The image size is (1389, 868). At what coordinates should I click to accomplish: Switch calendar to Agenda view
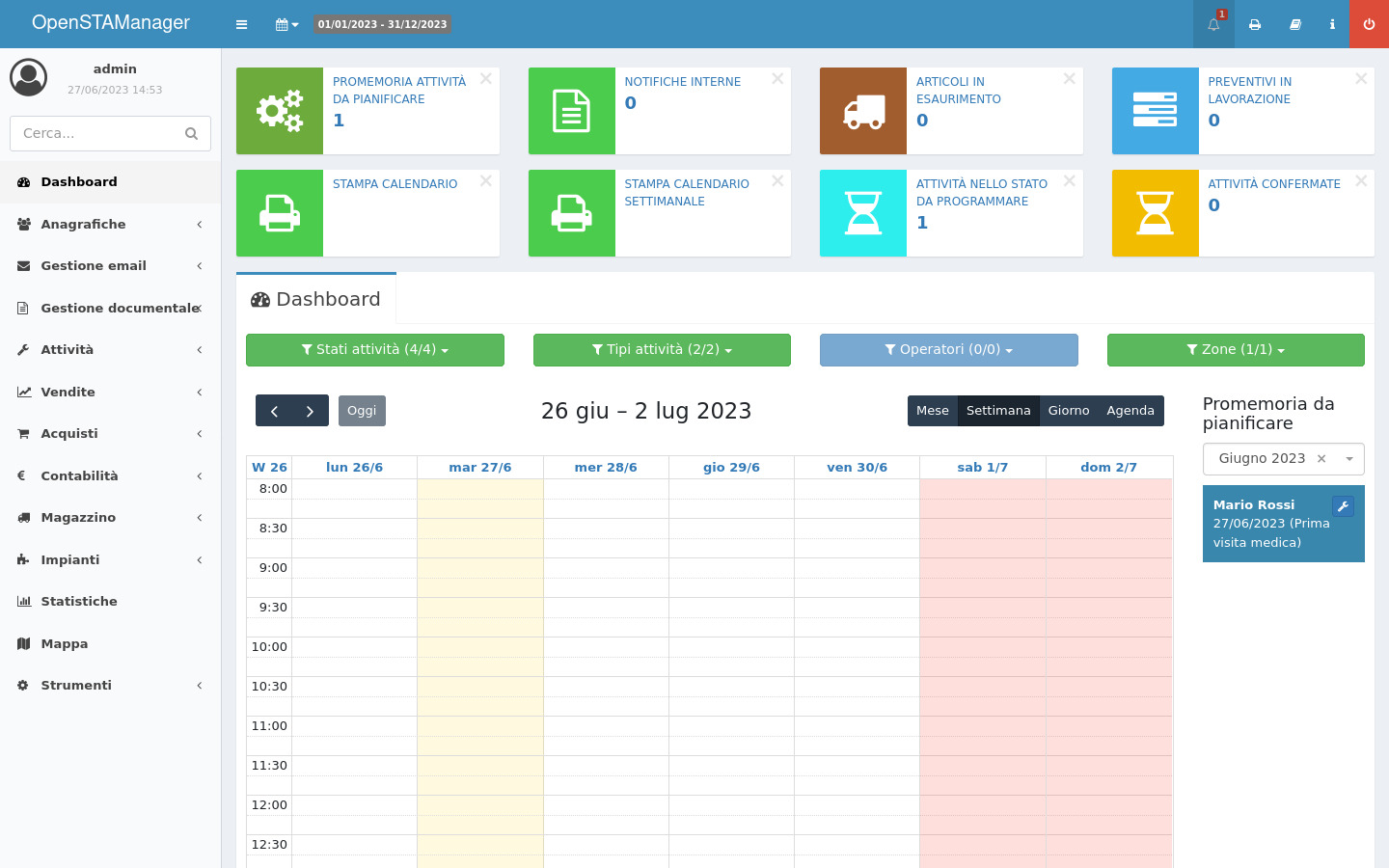pos(1130,411)
